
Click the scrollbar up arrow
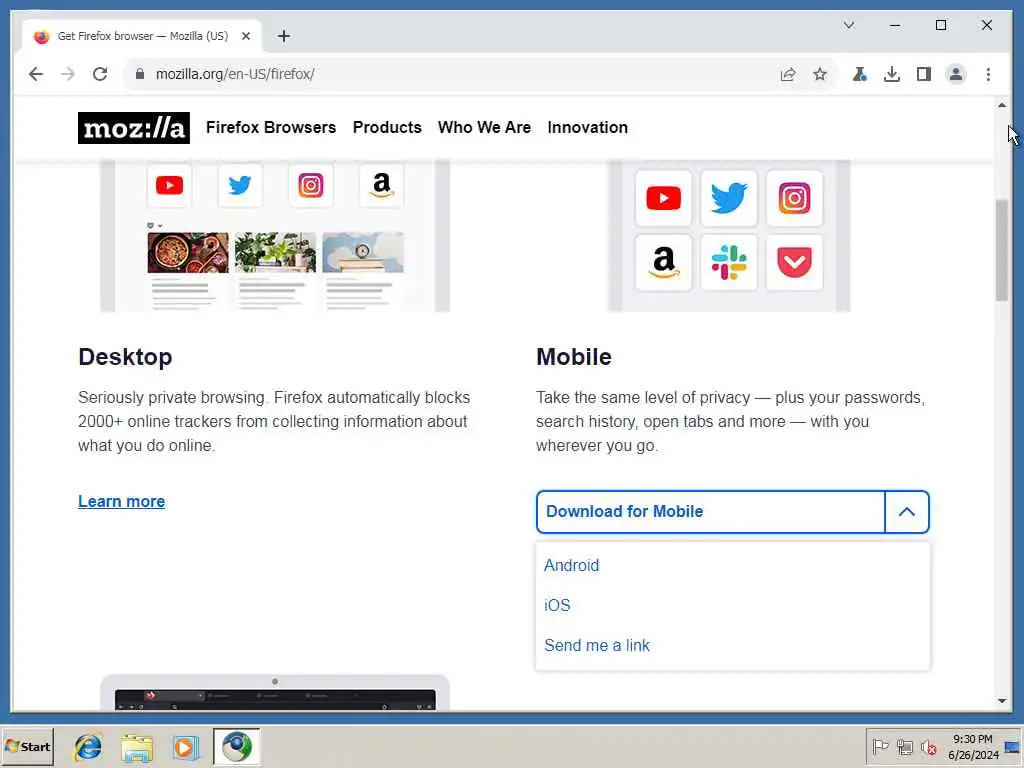coord(1002,104)
